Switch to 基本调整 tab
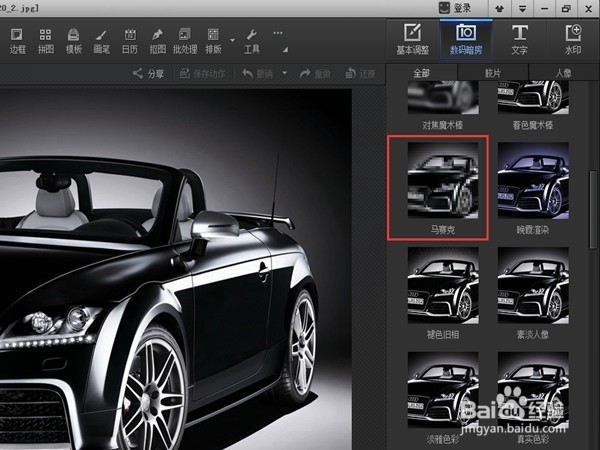The image size is (600, 450). [412, 39]
